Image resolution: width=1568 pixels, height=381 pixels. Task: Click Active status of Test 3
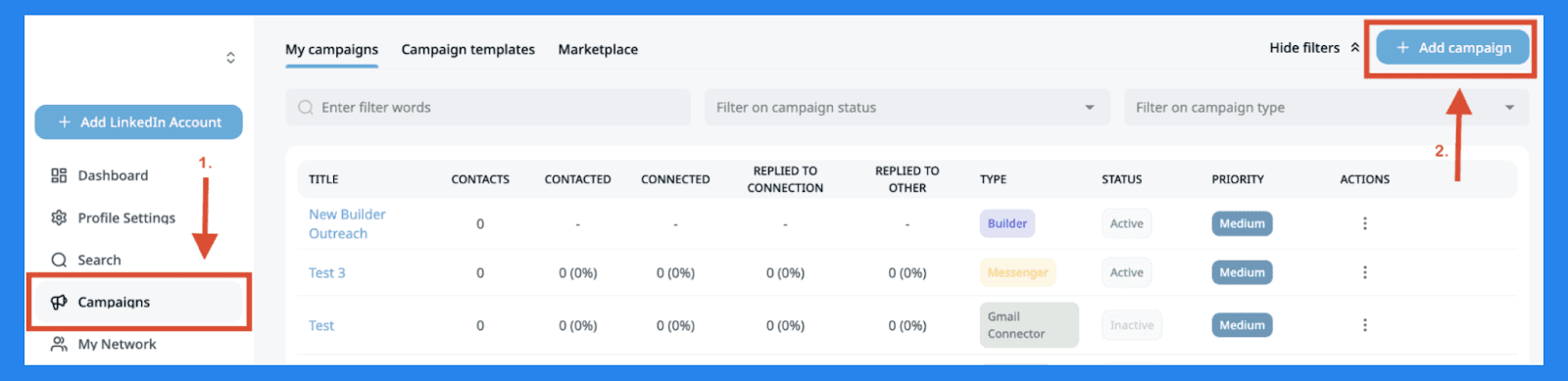1126,272
